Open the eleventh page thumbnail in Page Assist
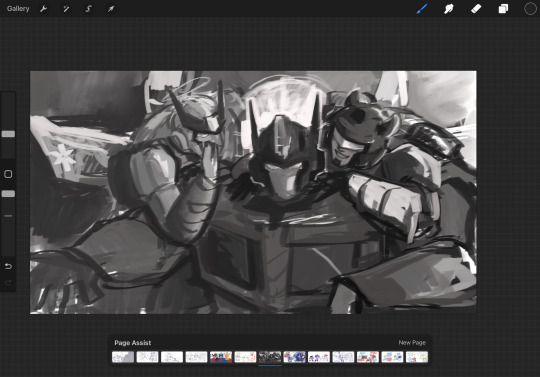Screen dimensions: 540x377 coord(368,357)
